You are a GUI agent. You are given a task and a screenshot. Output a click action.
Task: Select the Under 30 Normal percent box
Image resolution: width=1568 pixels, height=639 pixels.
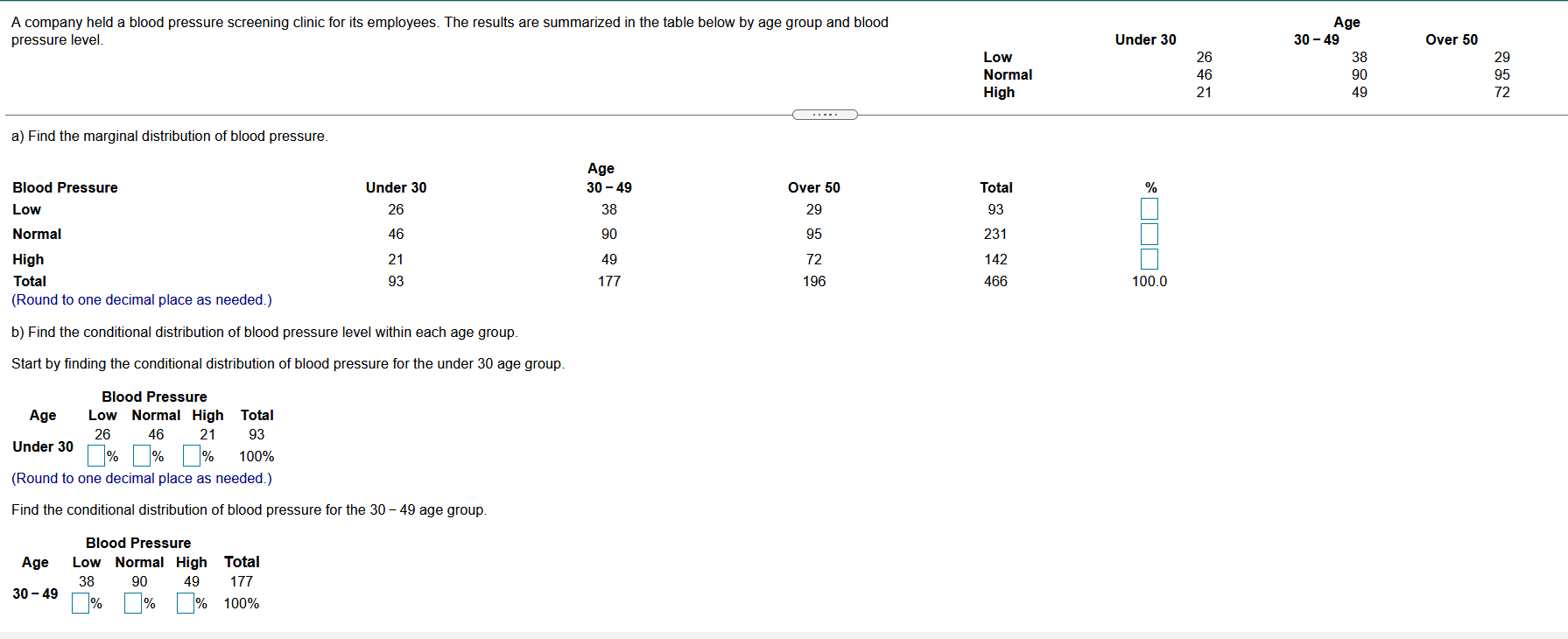pos(142,456)
